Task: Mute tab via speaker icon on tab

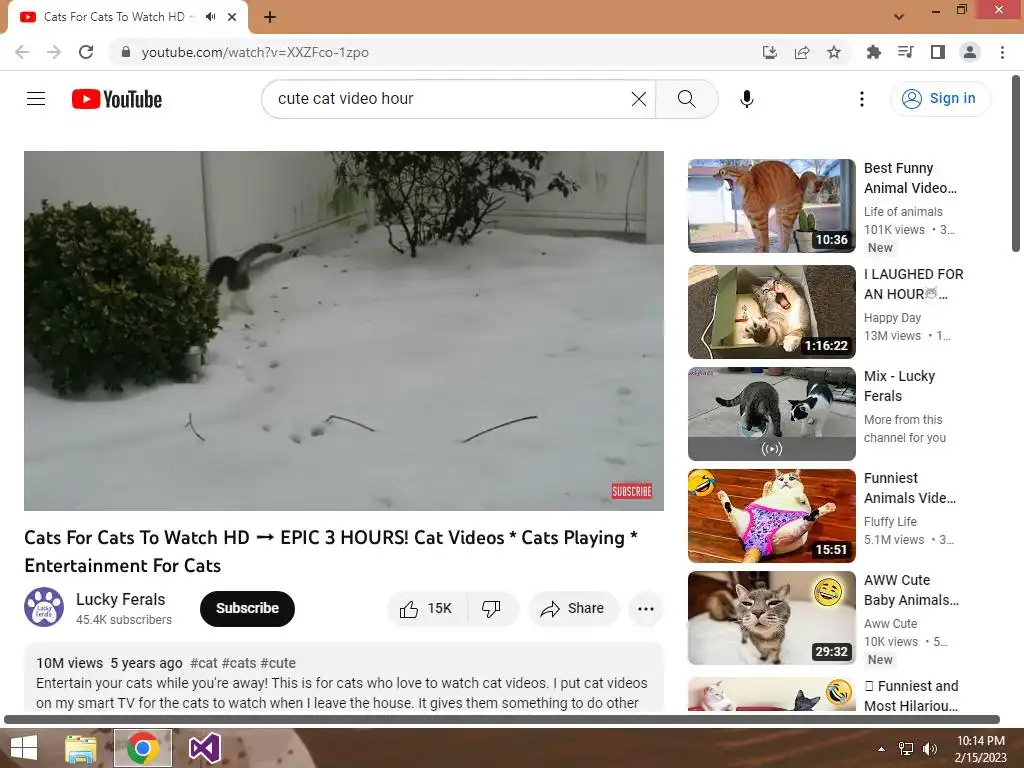Action: [x=210, y=17]
